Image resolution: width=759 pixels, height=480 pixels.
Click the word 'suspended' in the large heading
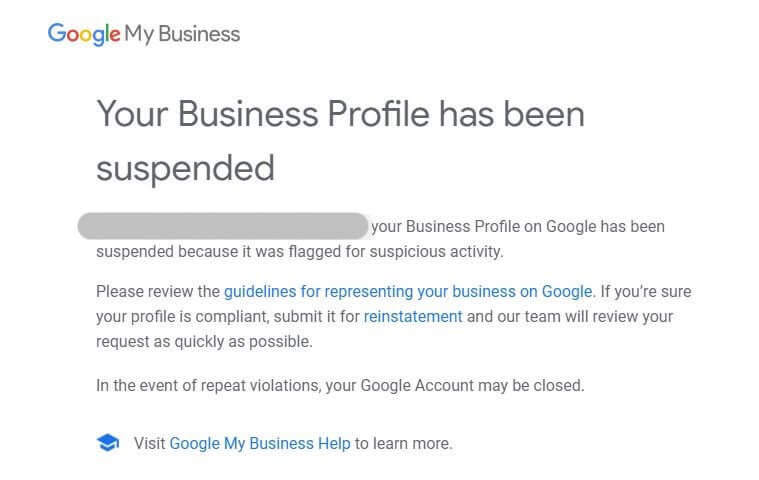click(185, 168)
